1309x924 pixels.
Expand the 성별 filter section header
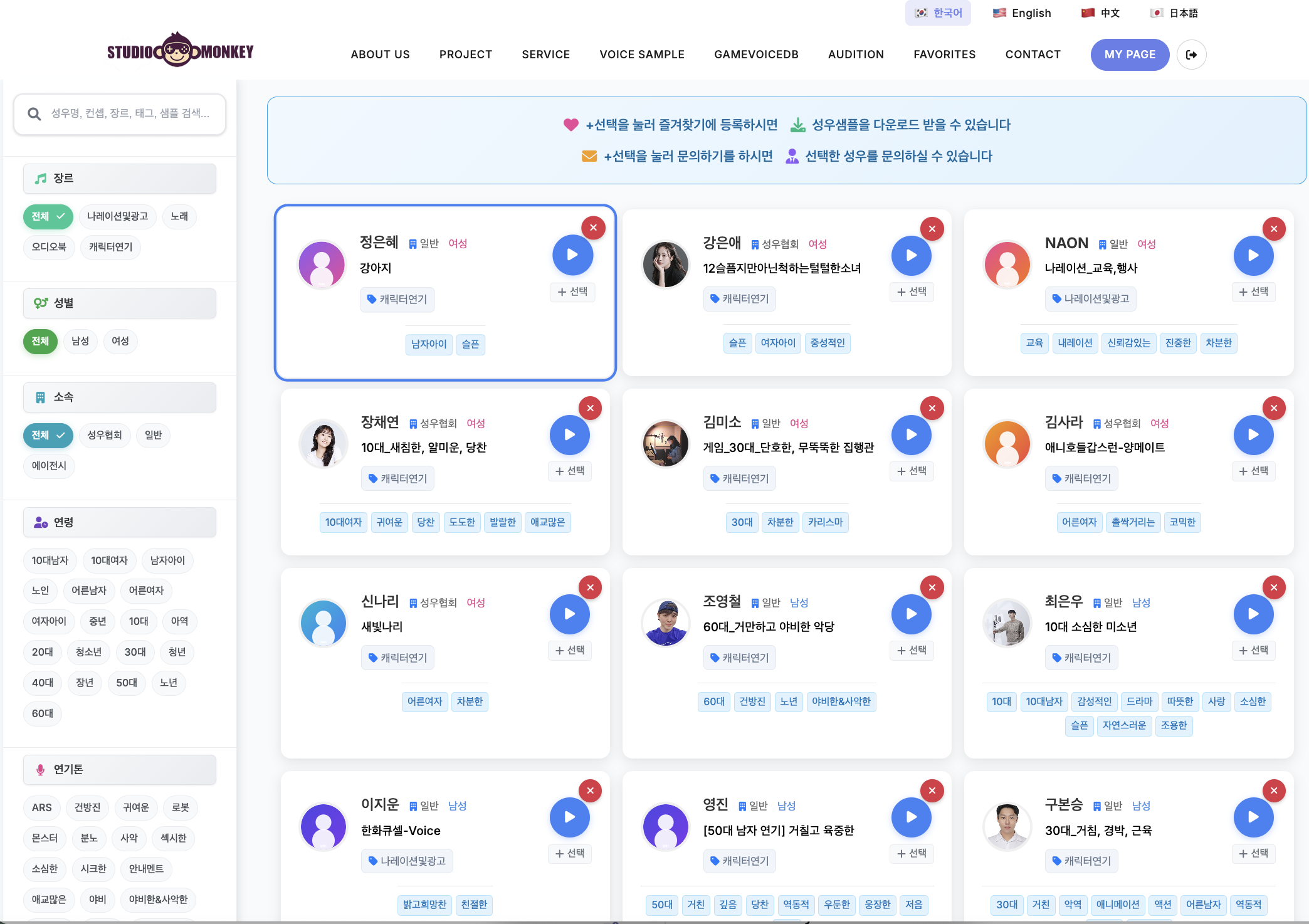[x=119, y=303]
